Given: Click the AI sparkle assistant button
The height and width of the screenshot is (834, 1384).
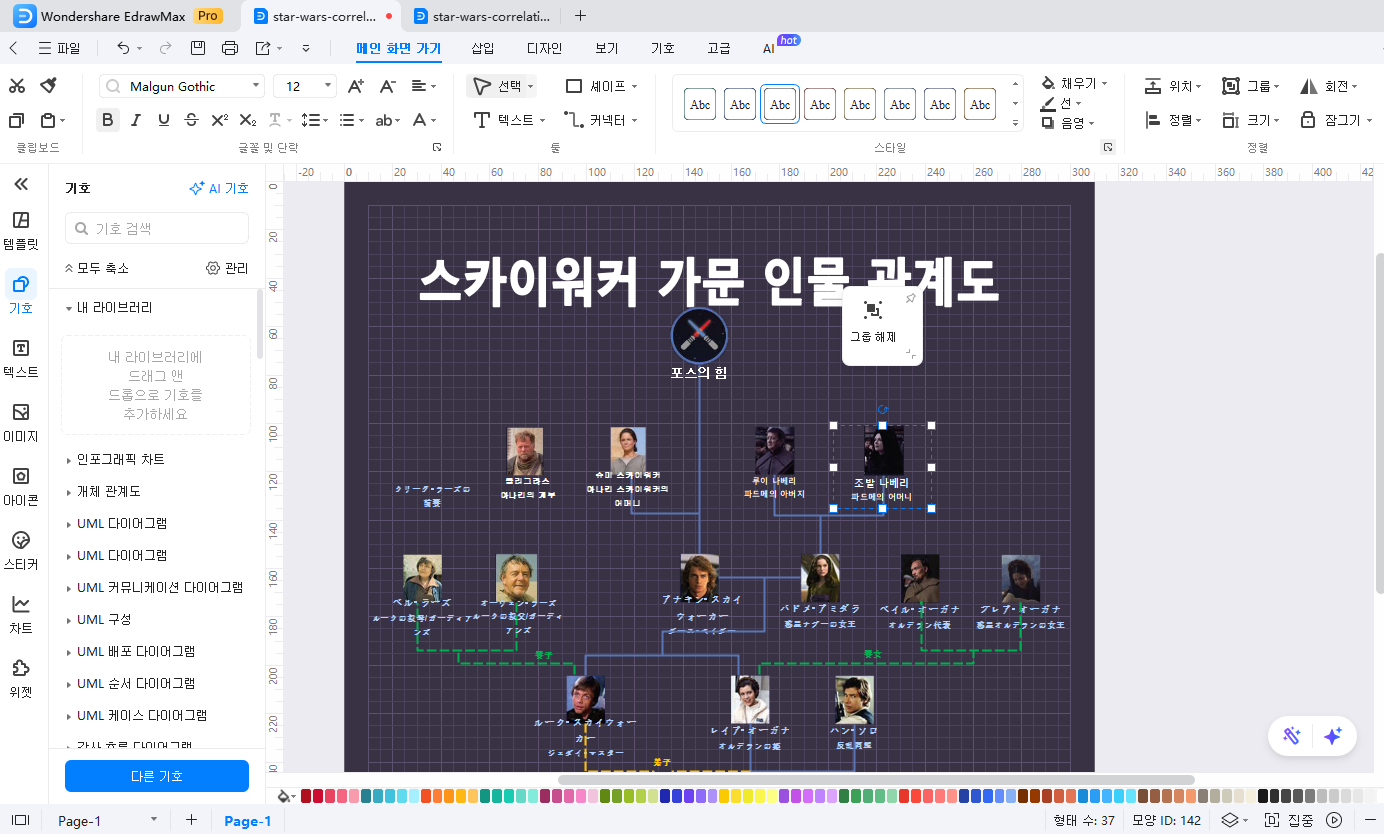Looking at the screenshot, I should click(1332, 736).
